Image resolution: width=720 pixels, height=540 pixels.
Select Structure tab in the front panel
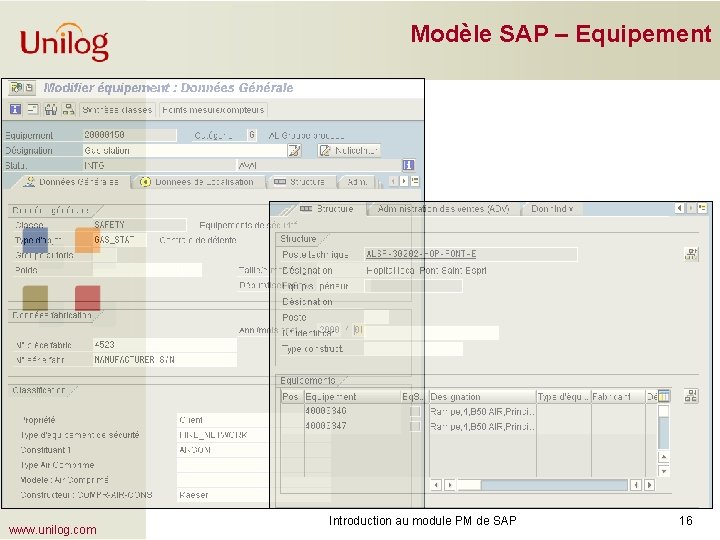pyautogui.click(x=327, y=209)
